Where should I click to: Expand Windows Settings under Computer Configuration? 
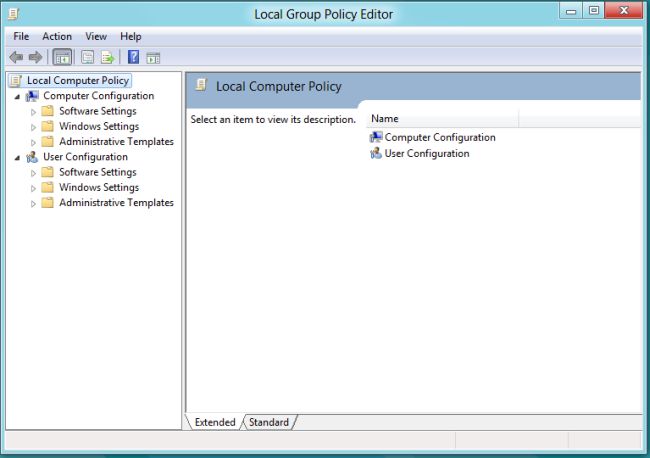33,127
